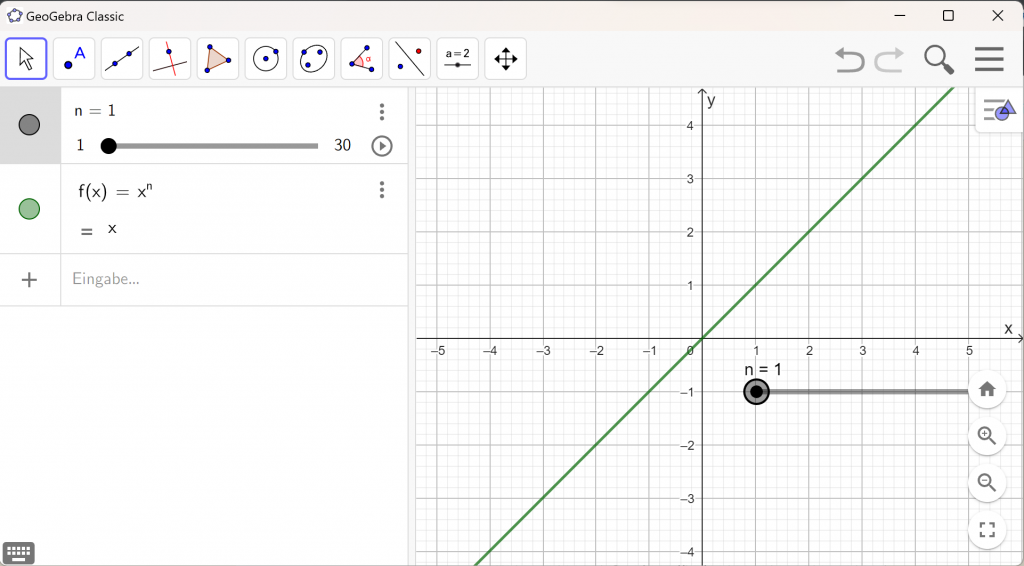Select the Circle with center tool

click(x=266, y=59)
